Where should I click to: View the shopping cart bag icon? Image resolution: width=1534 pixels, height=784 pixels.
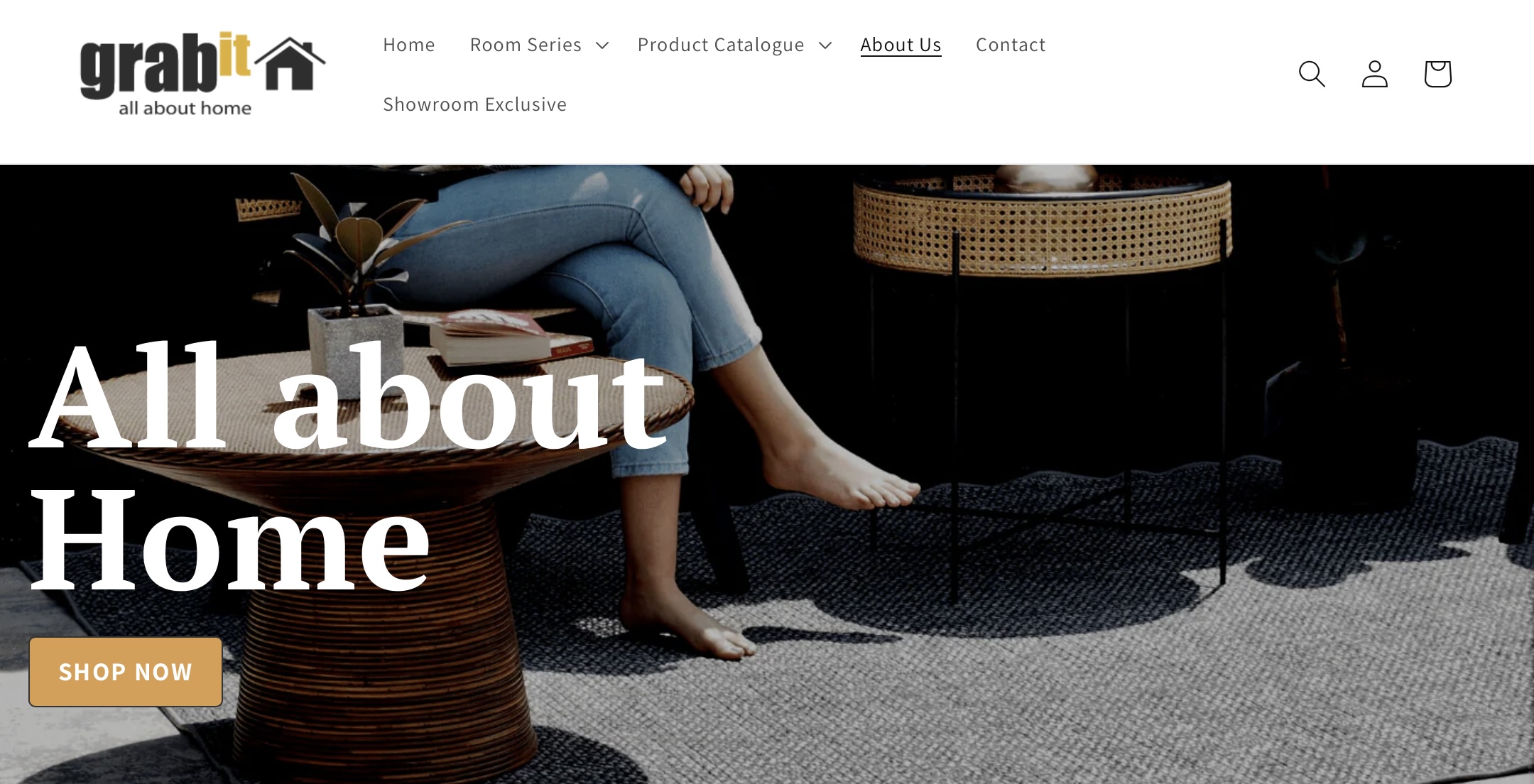tap(1437, 74)
